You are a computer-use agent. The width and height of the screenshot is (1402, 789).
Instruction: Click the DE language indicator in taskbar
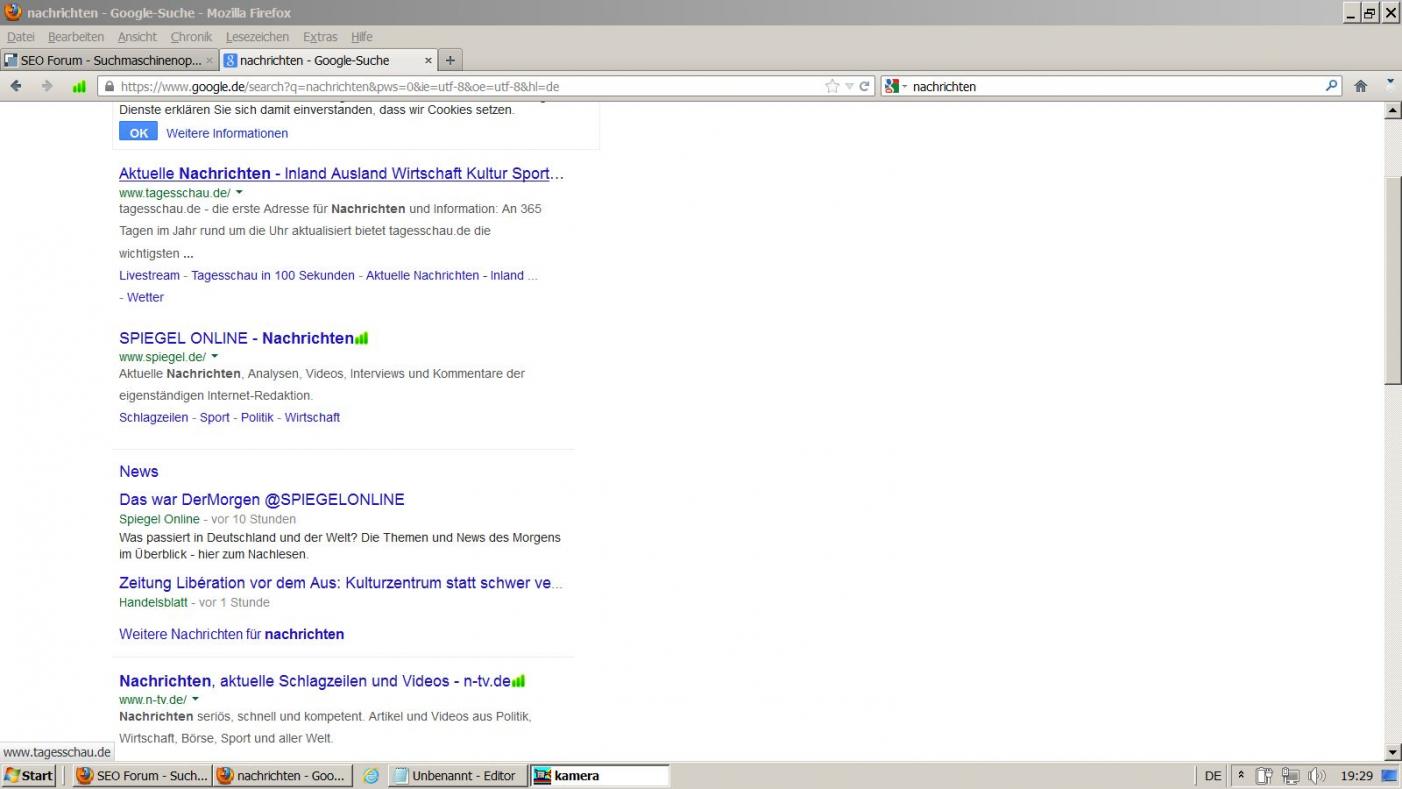pyautogui.click(x=1213, y=775)
